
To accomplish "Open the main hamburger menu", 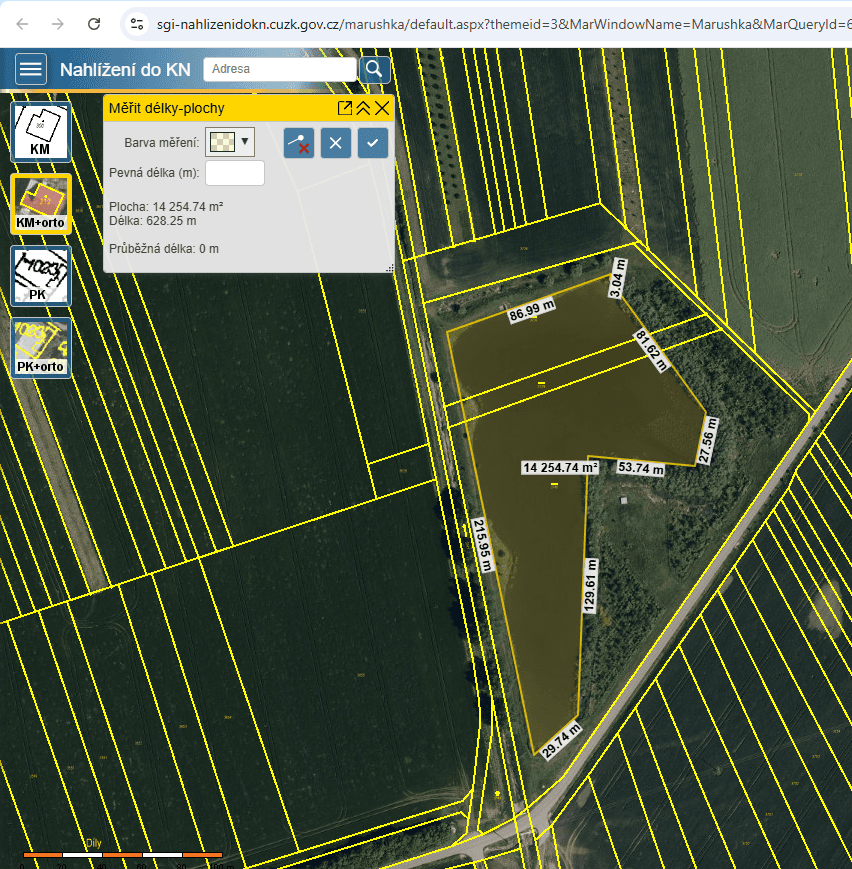I will click(x=31, y=69).
